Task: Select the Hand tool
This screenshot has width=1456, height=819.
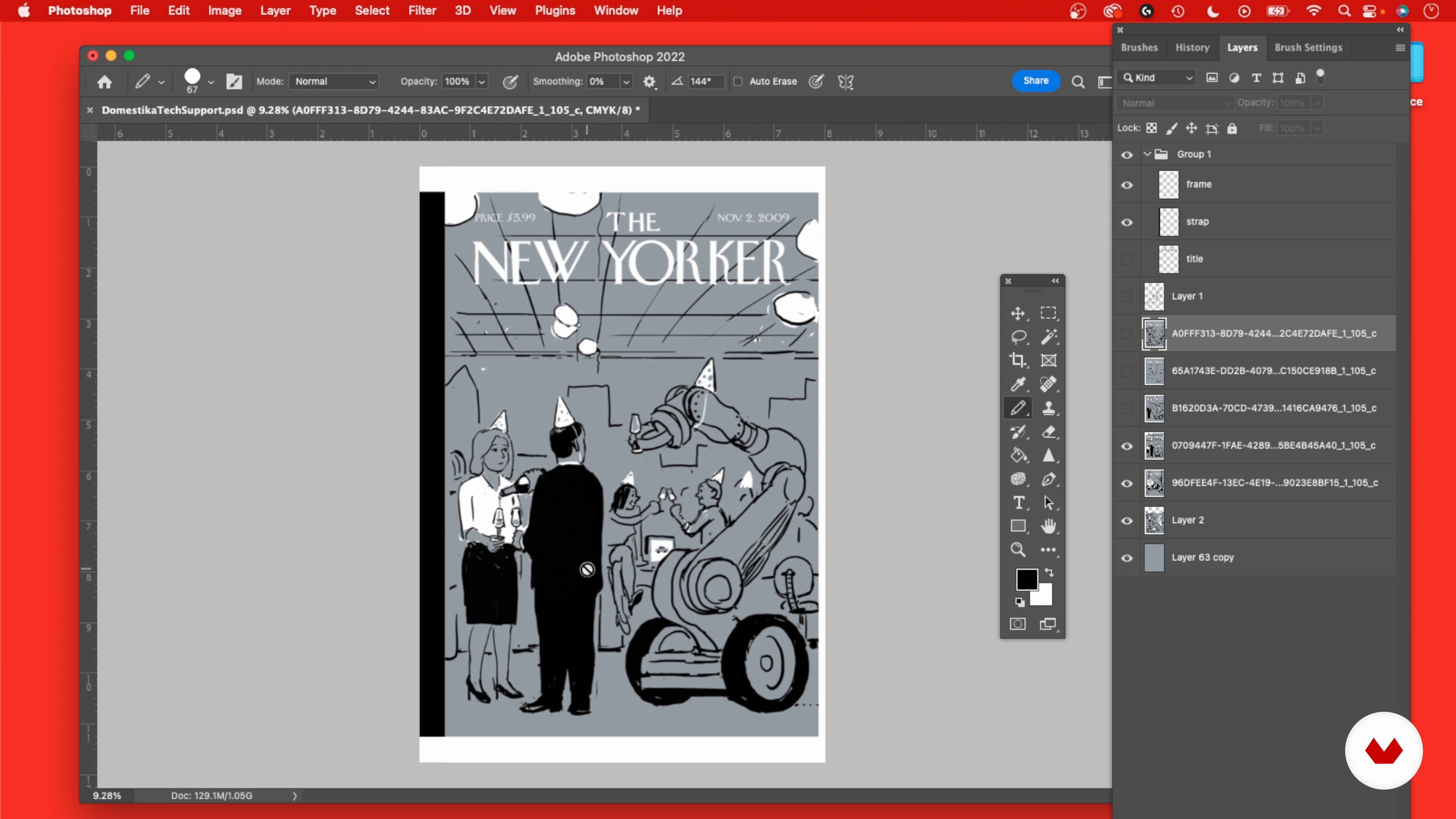Action: tap(1048, 526)
